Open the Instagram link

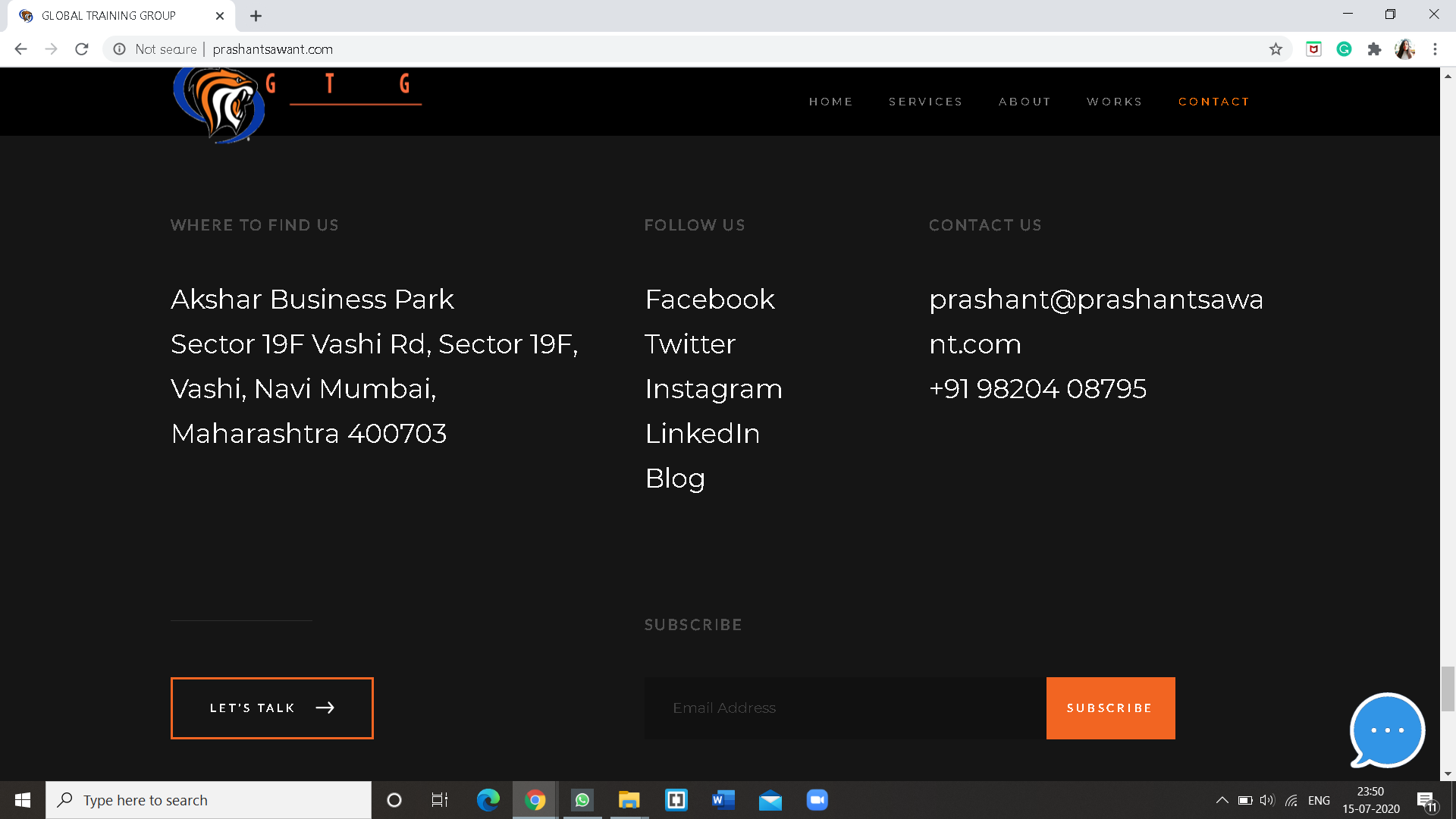point(713,388)
